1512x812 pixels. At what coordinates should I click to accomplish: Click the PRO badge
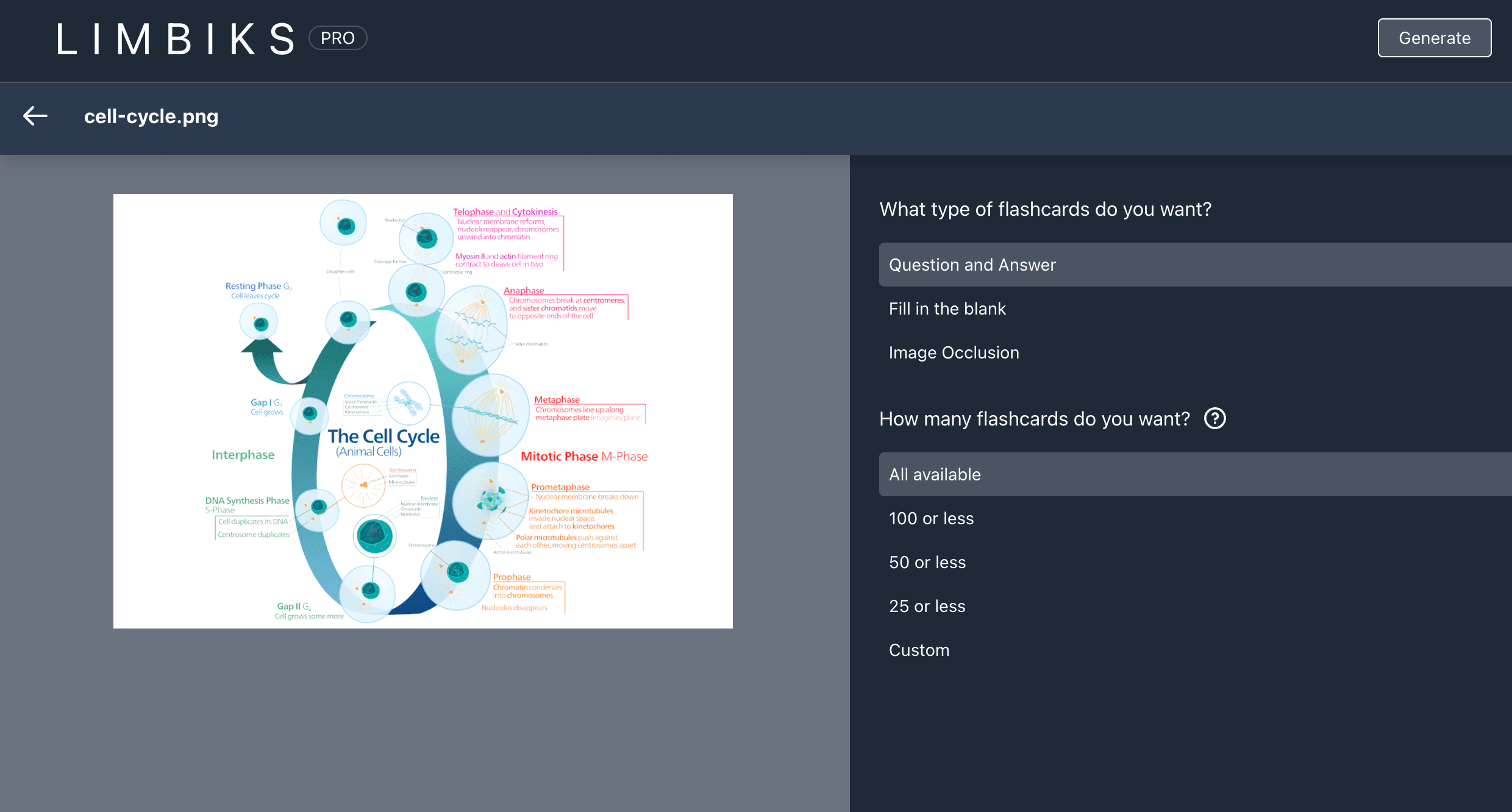pyautogui.click(x=337, y=38)
